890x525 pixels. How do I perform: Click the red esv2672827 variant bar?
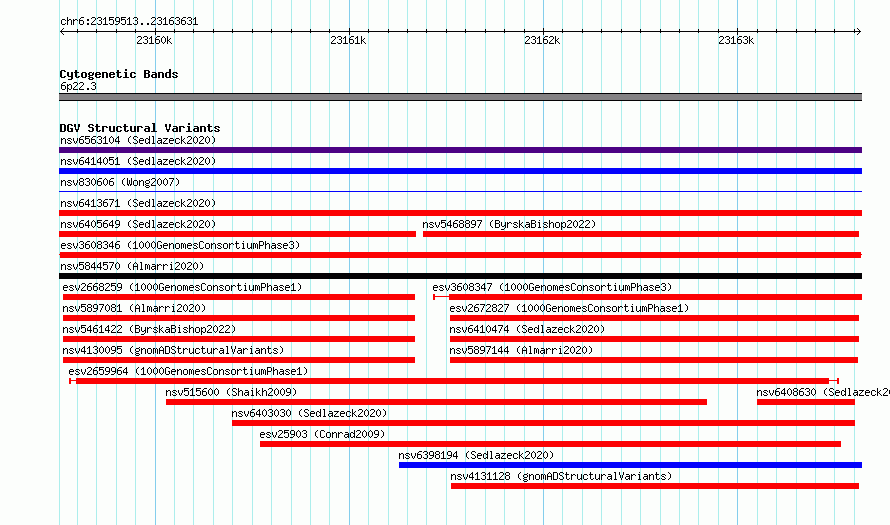tap(654, 318)
